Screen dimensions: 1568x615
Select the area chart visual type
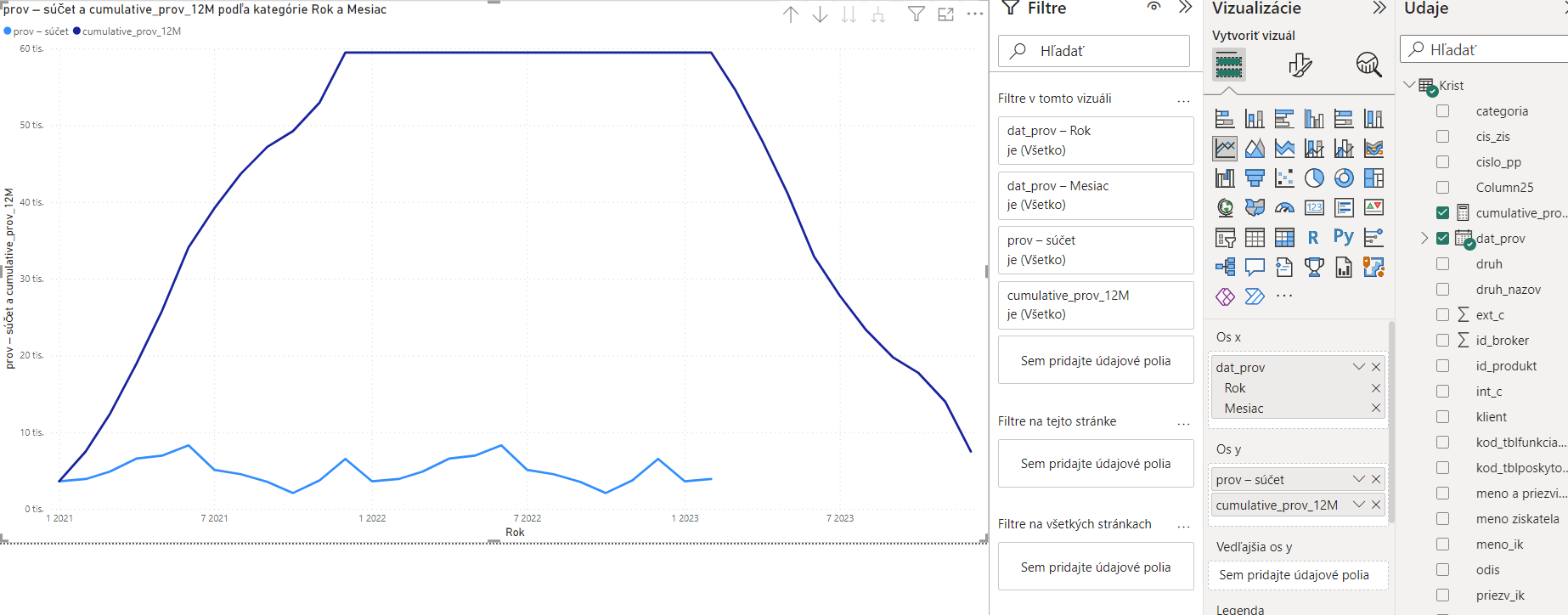coord(1255,149)
